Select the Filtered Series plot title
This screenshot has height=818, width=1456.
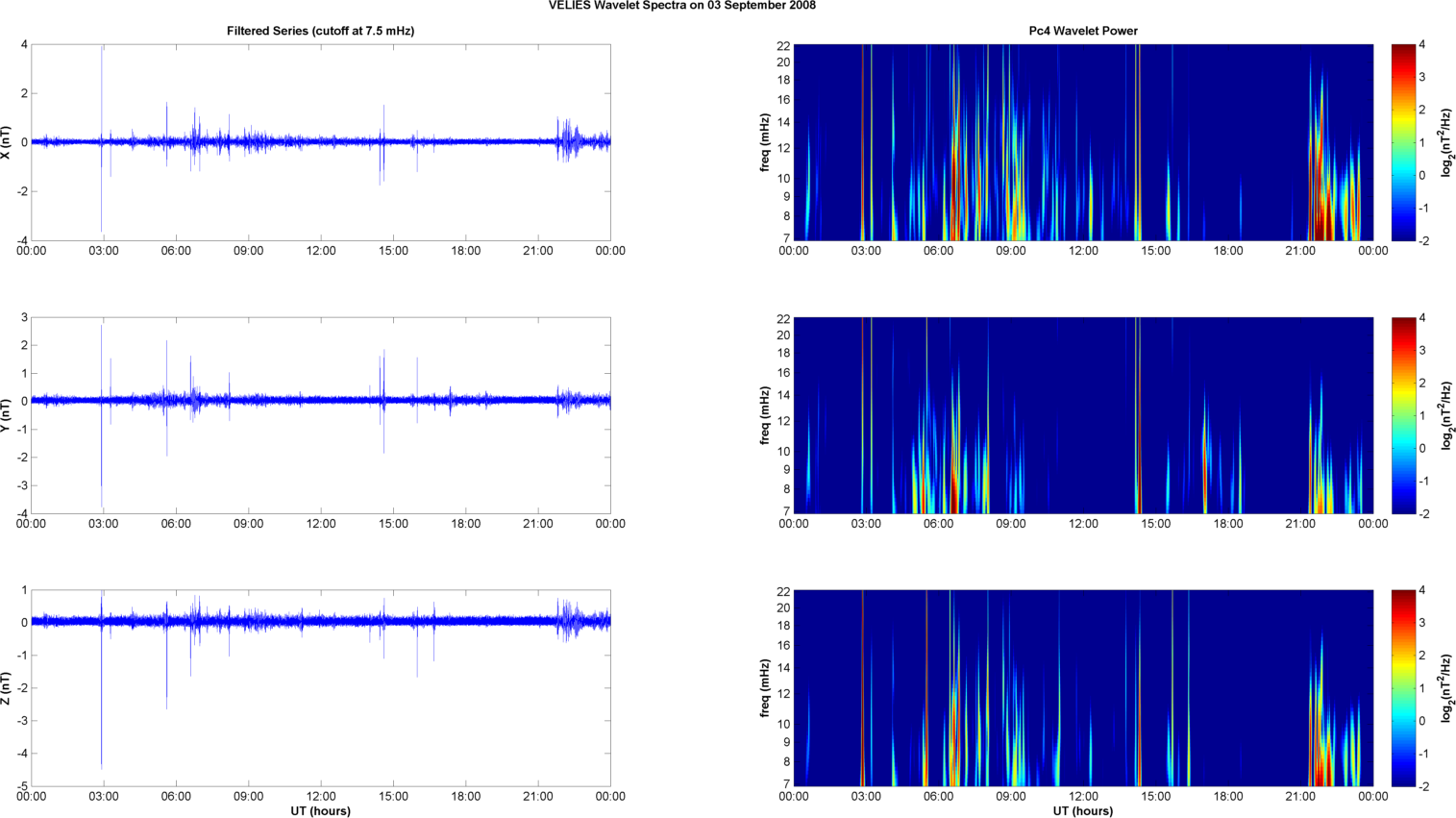320,31
